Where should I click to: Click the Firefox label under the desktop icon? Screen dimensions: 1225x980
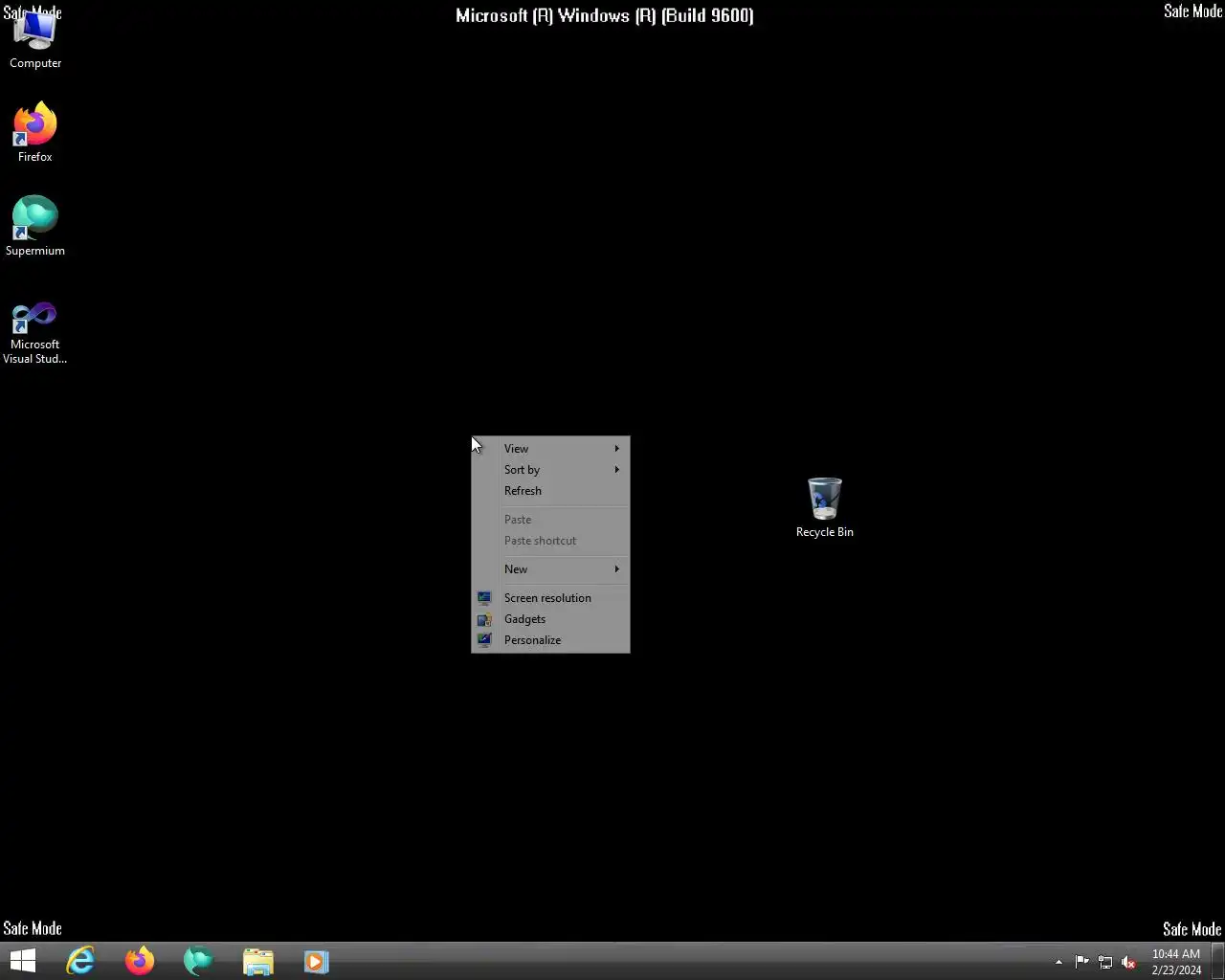[35, 157]
